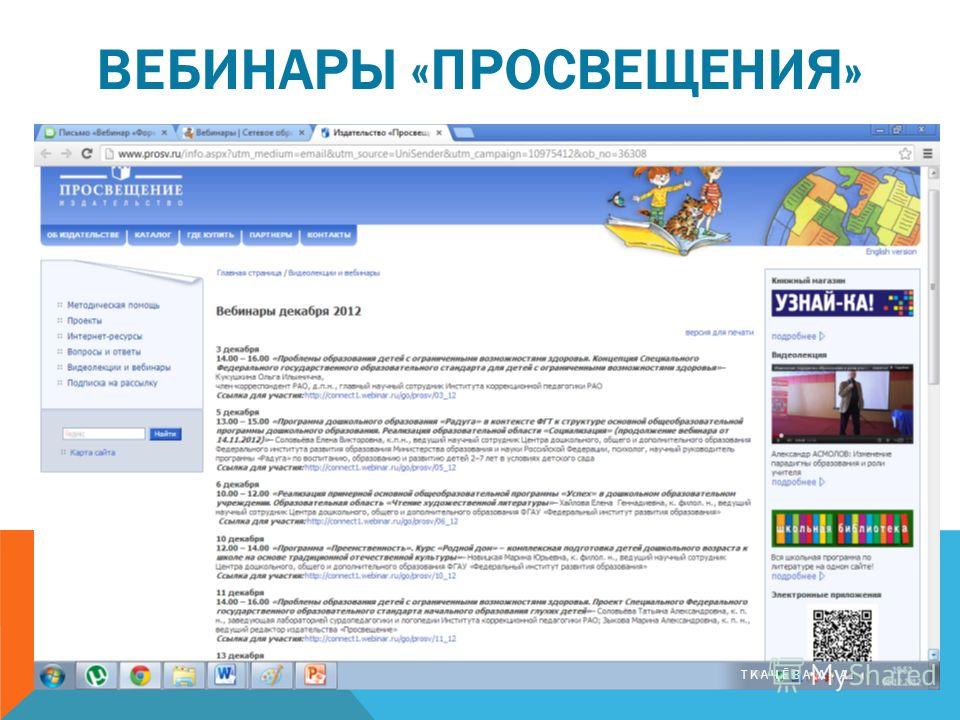Click the Вебинары декабря 2012 heading
960x720 pixels.
tap(288, 311)
